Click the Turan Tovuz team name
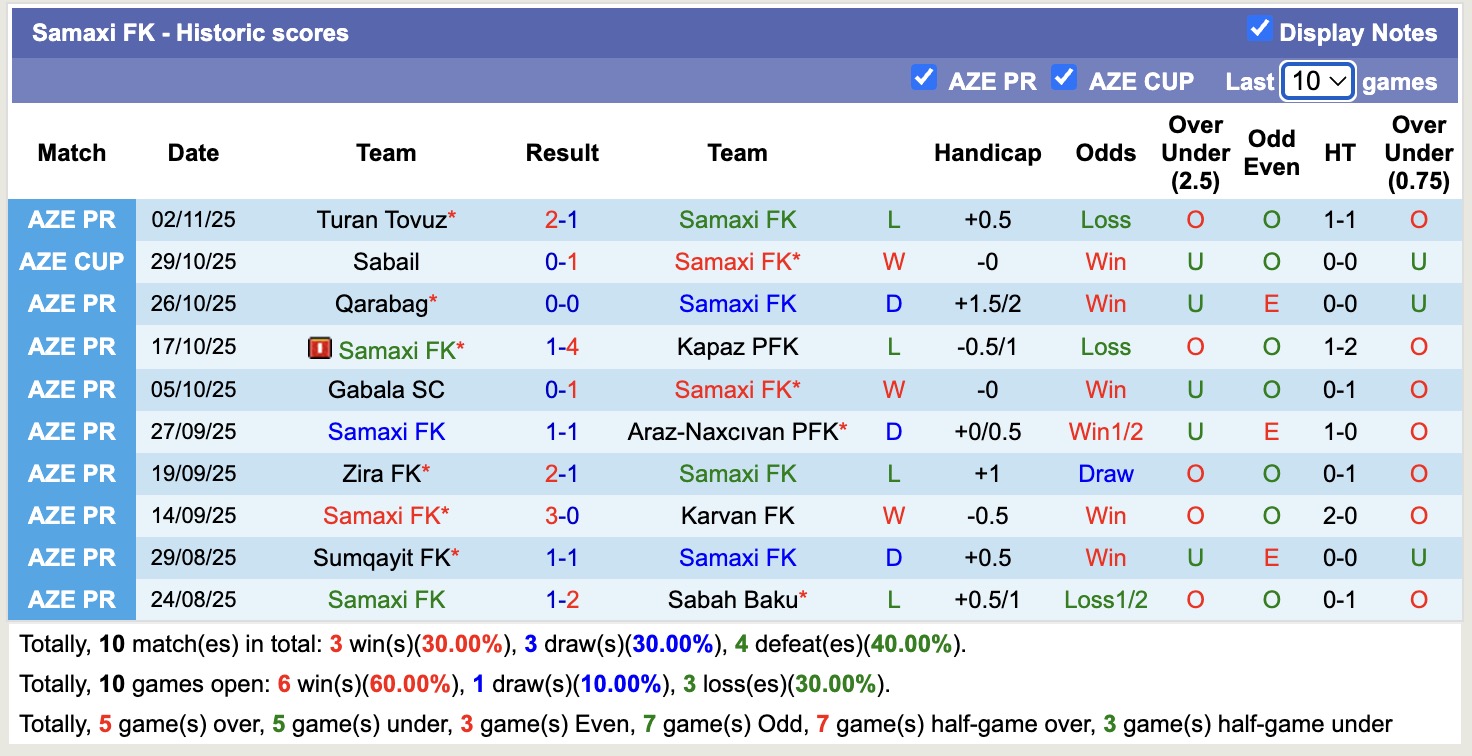Viewport: 1472px width, 756px height. 381,220
